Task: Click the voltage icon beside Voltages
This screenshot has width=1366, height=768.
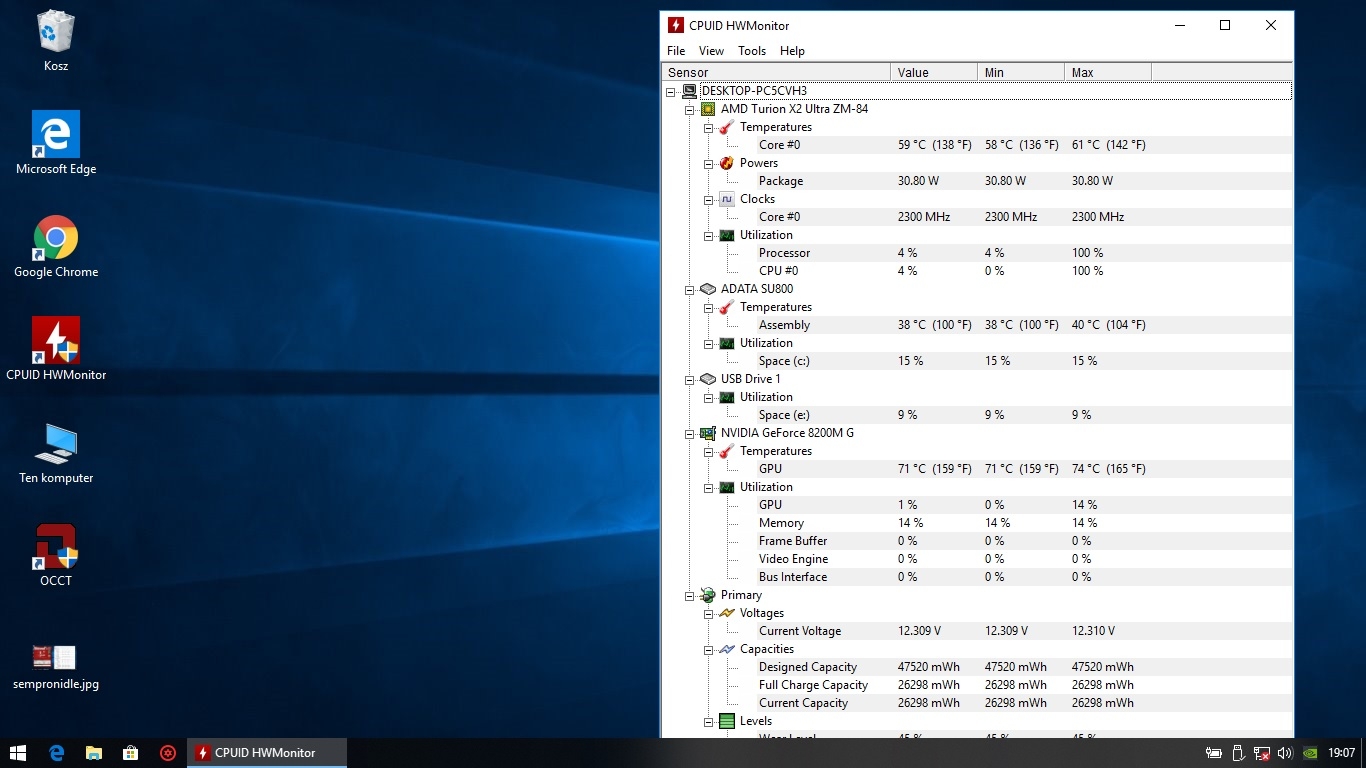Action: [x=727, y=613]
